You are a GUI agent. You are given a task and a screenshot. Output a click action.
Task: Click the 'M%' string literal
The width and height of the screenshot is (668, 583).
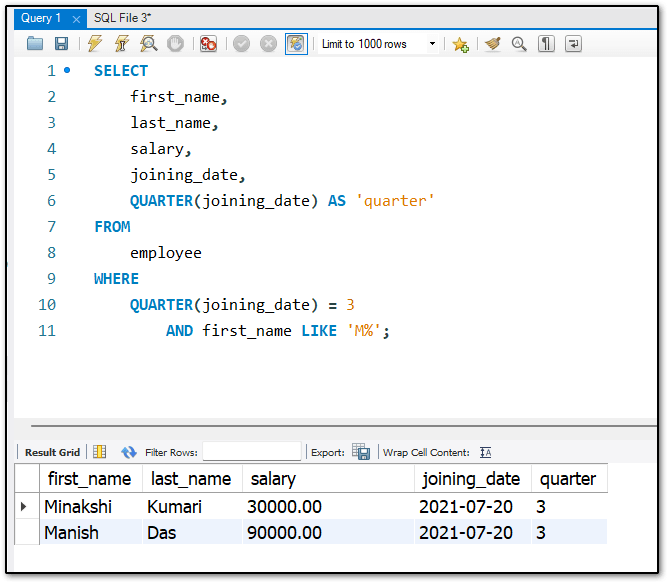tap(364, 331)
